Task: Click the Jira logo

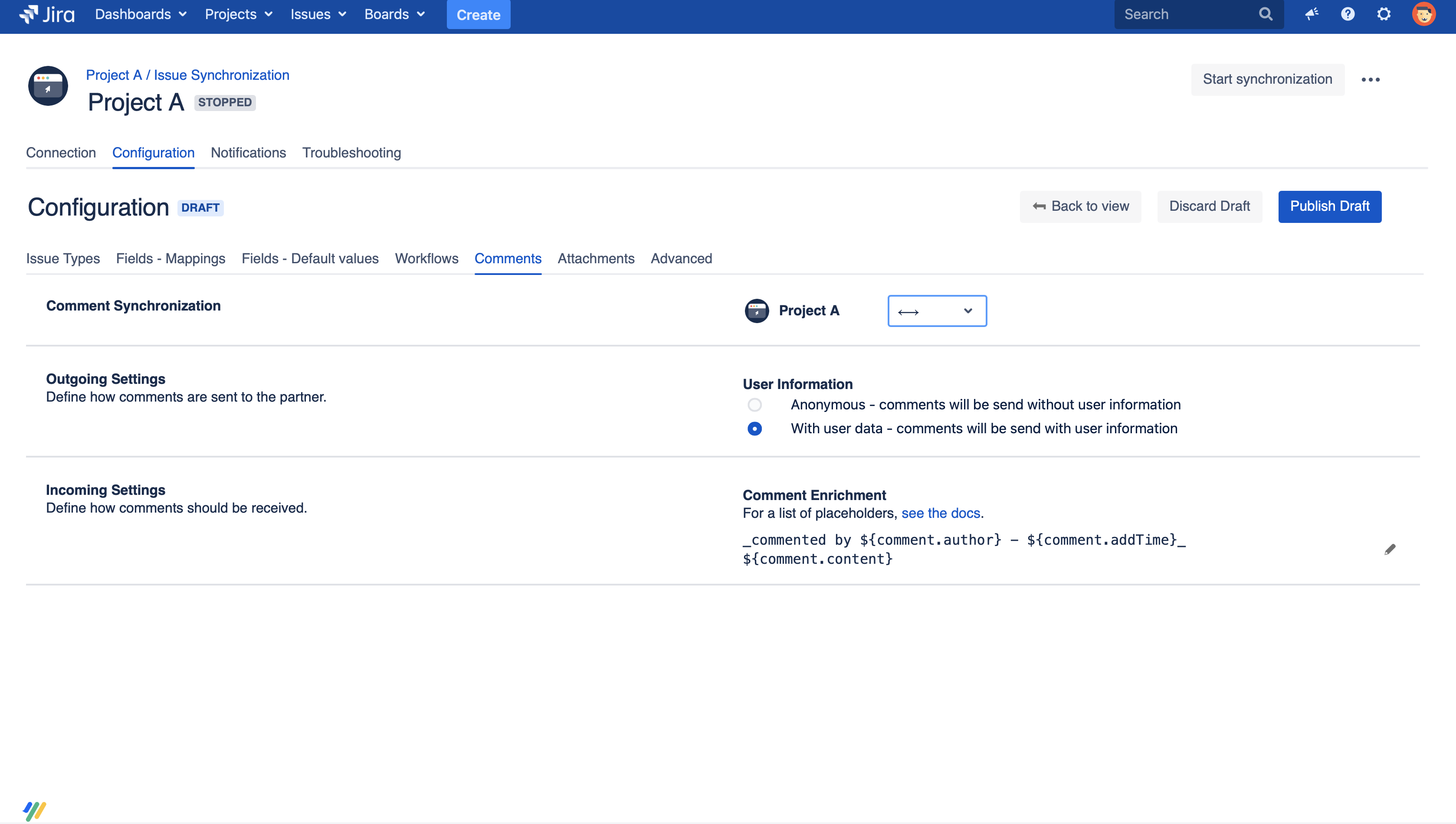Action: [48, 14]
